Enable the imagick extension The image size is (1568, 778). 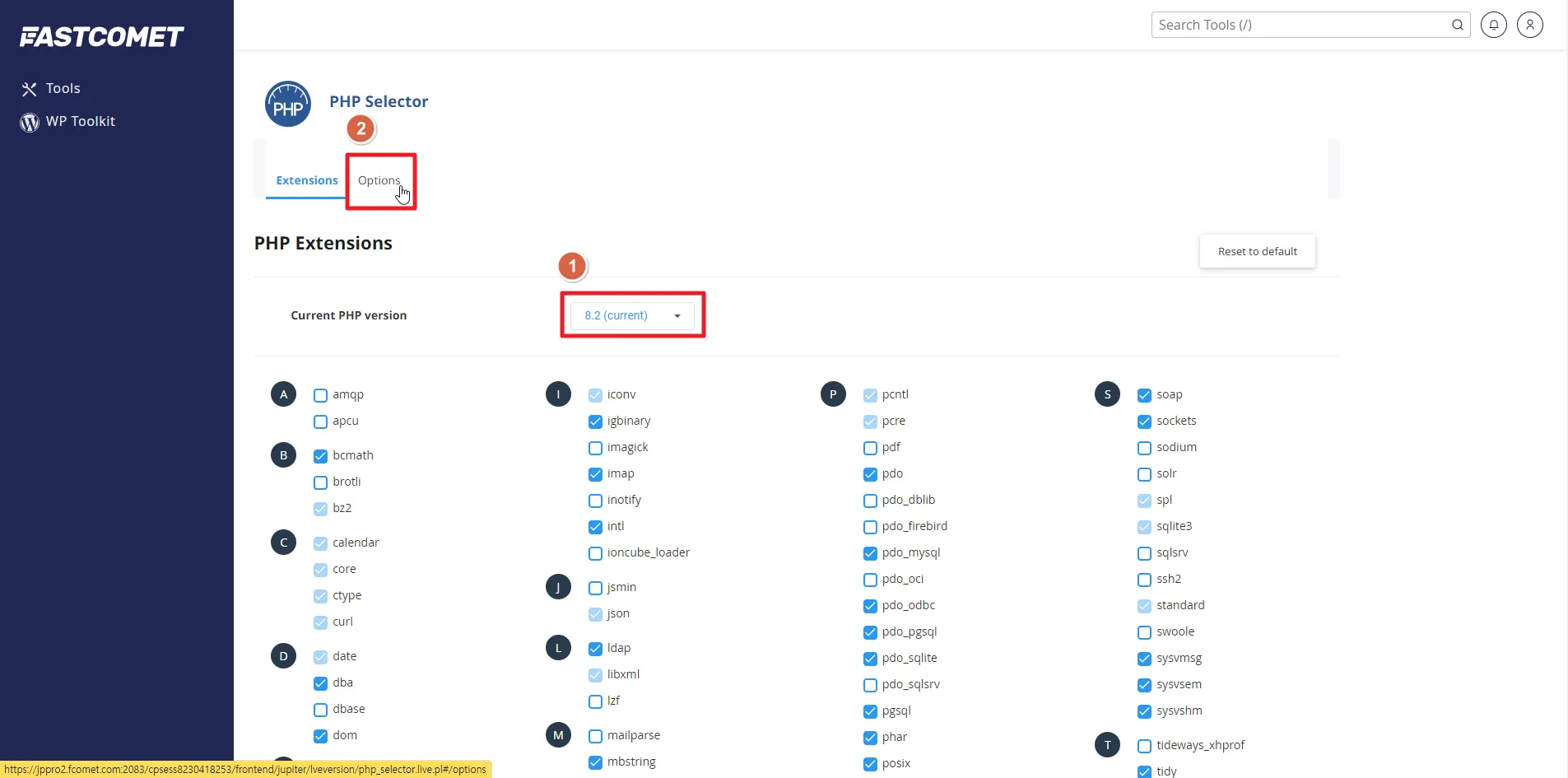point(595,448)
